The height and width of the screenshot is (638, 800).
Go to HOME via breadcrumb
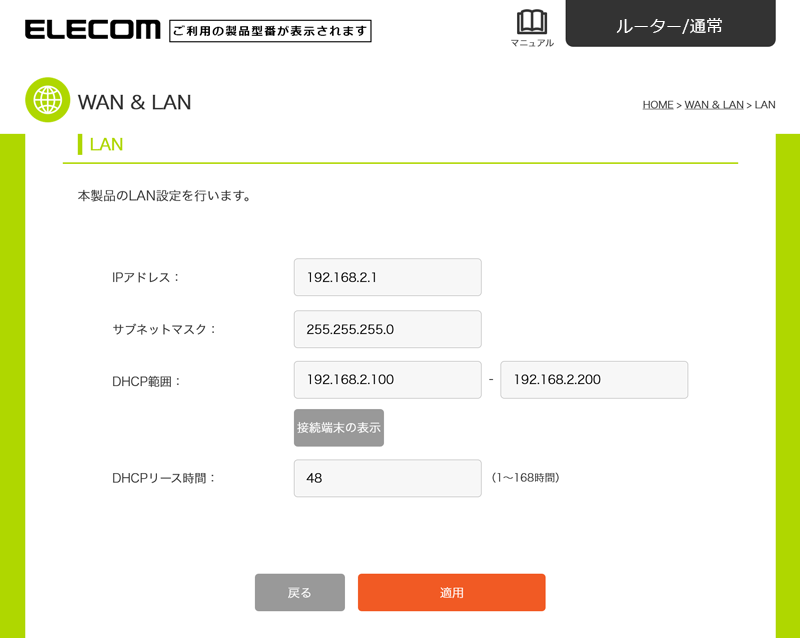click(x=657, y=105)
